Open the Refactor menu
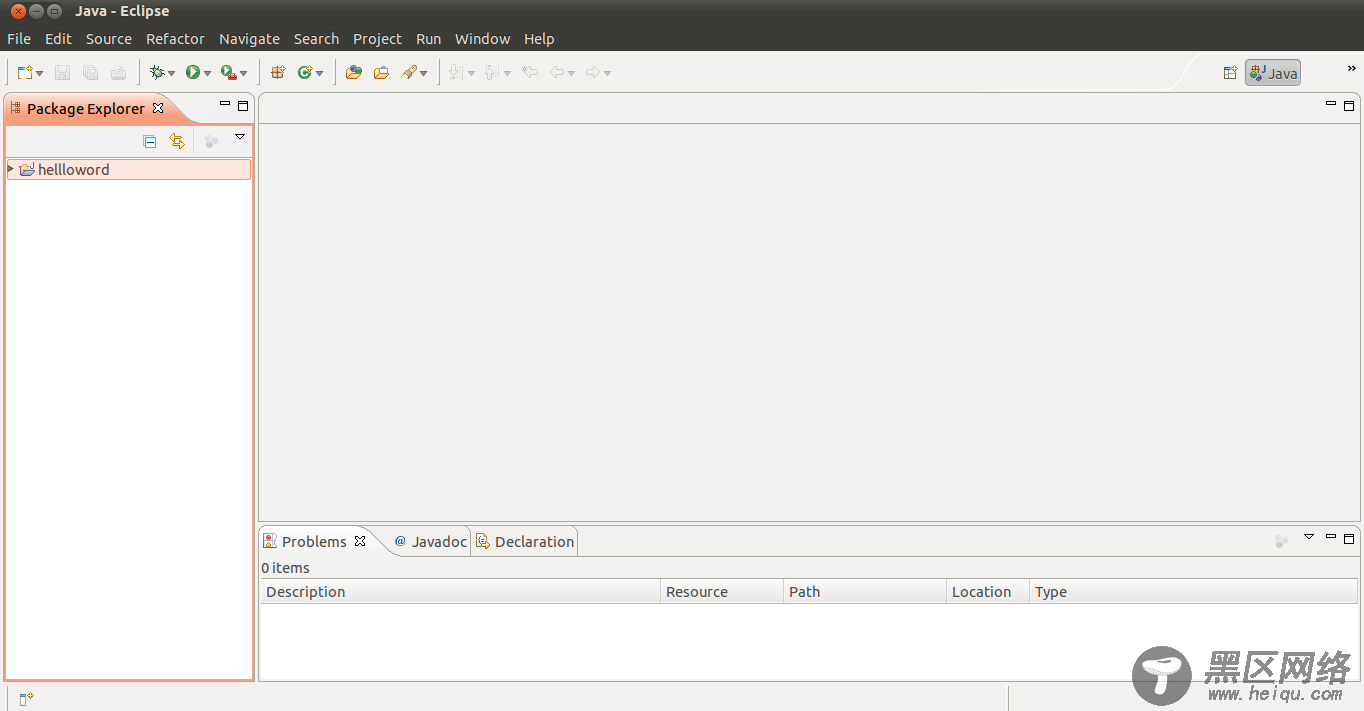Screen dimensions: 1364x711 (175, 39)
